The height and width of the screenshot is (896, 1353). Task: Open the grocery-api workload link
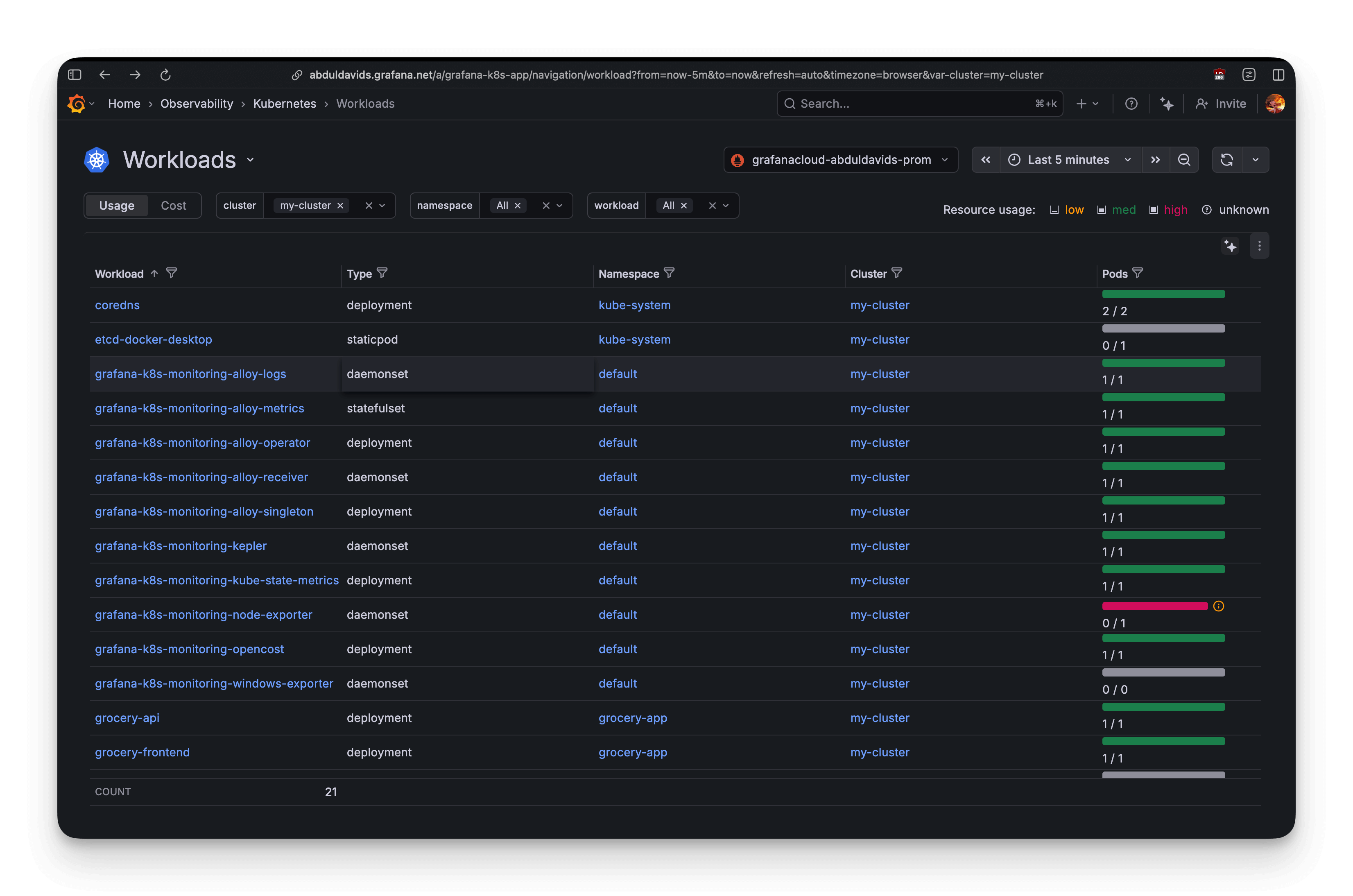click(x=127, y=718)
